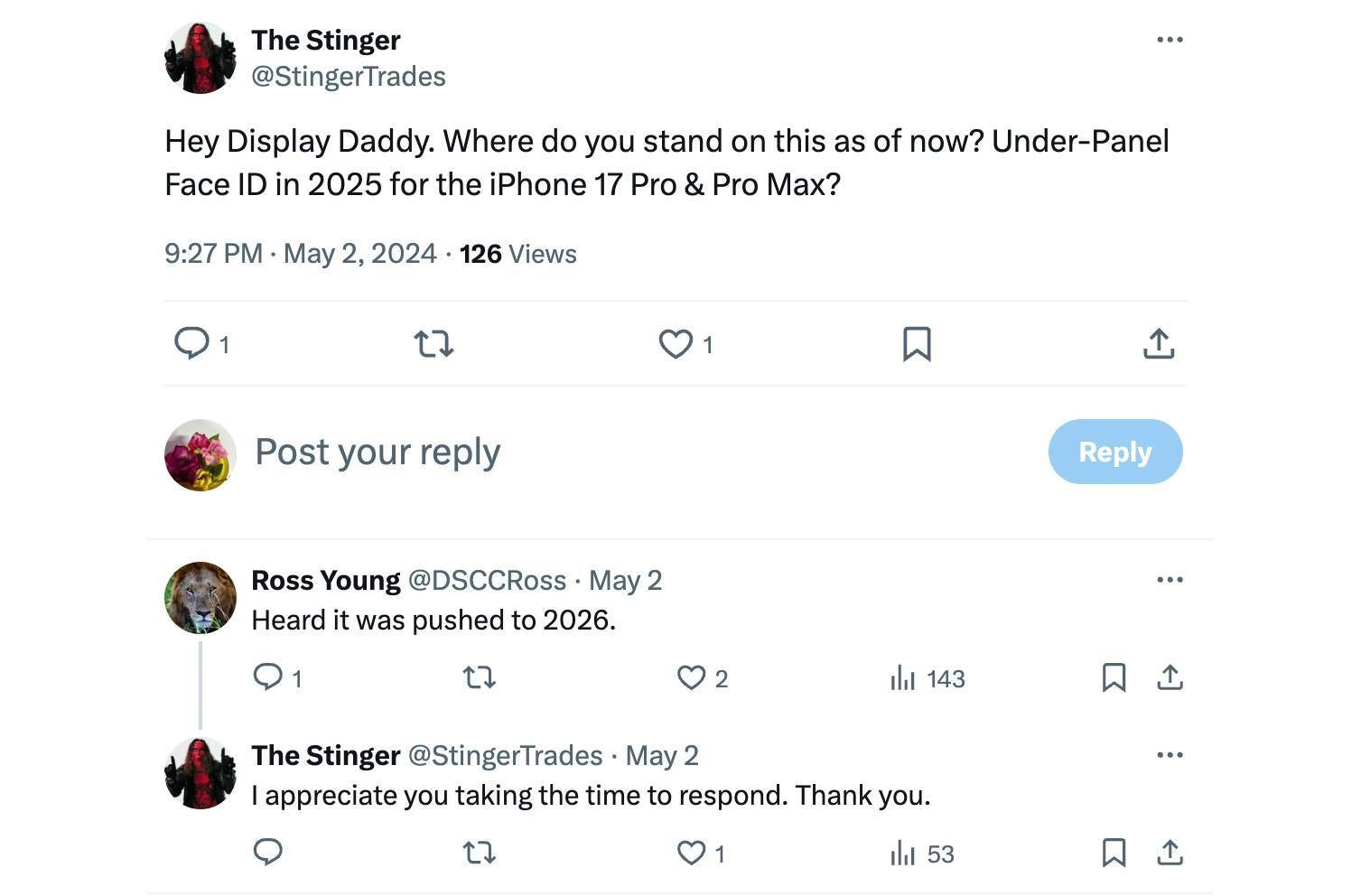
Task: Repost Ross Young's reply
Action: (x=479, y=677)
